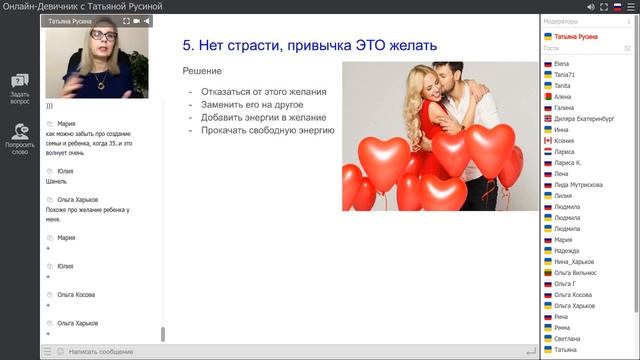Select guest Диляра Екатеринбург
The width and height of the screenshot is (640, 360).
pyautogui.click(x=584, y=119)
